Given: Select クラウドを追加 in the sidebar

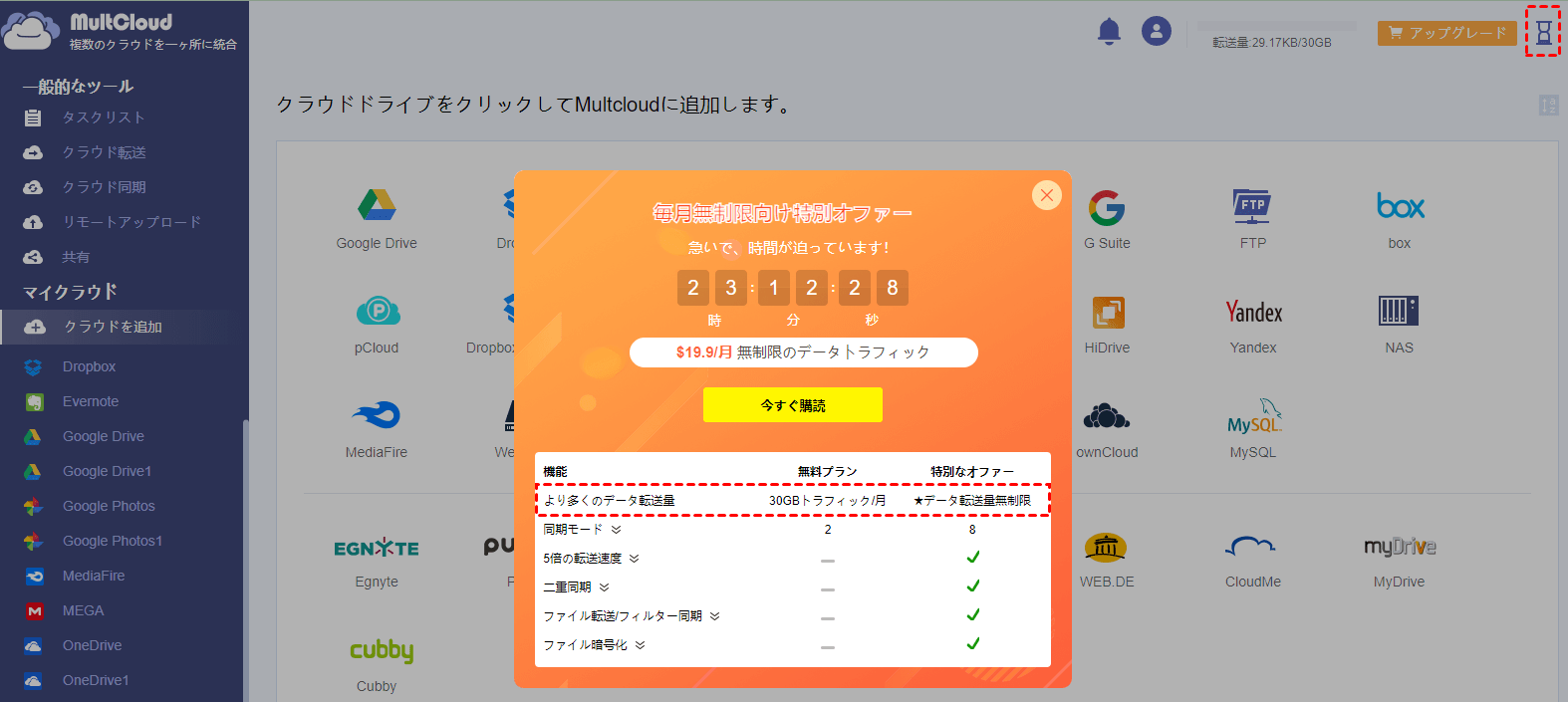Looking at the screenshot, I should 125,327.
